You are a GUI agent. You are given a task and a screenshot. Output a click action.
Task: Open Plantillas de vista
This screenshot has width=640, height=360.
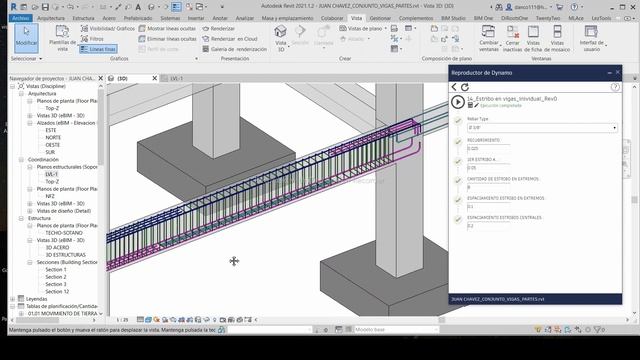tap(62, 38)
